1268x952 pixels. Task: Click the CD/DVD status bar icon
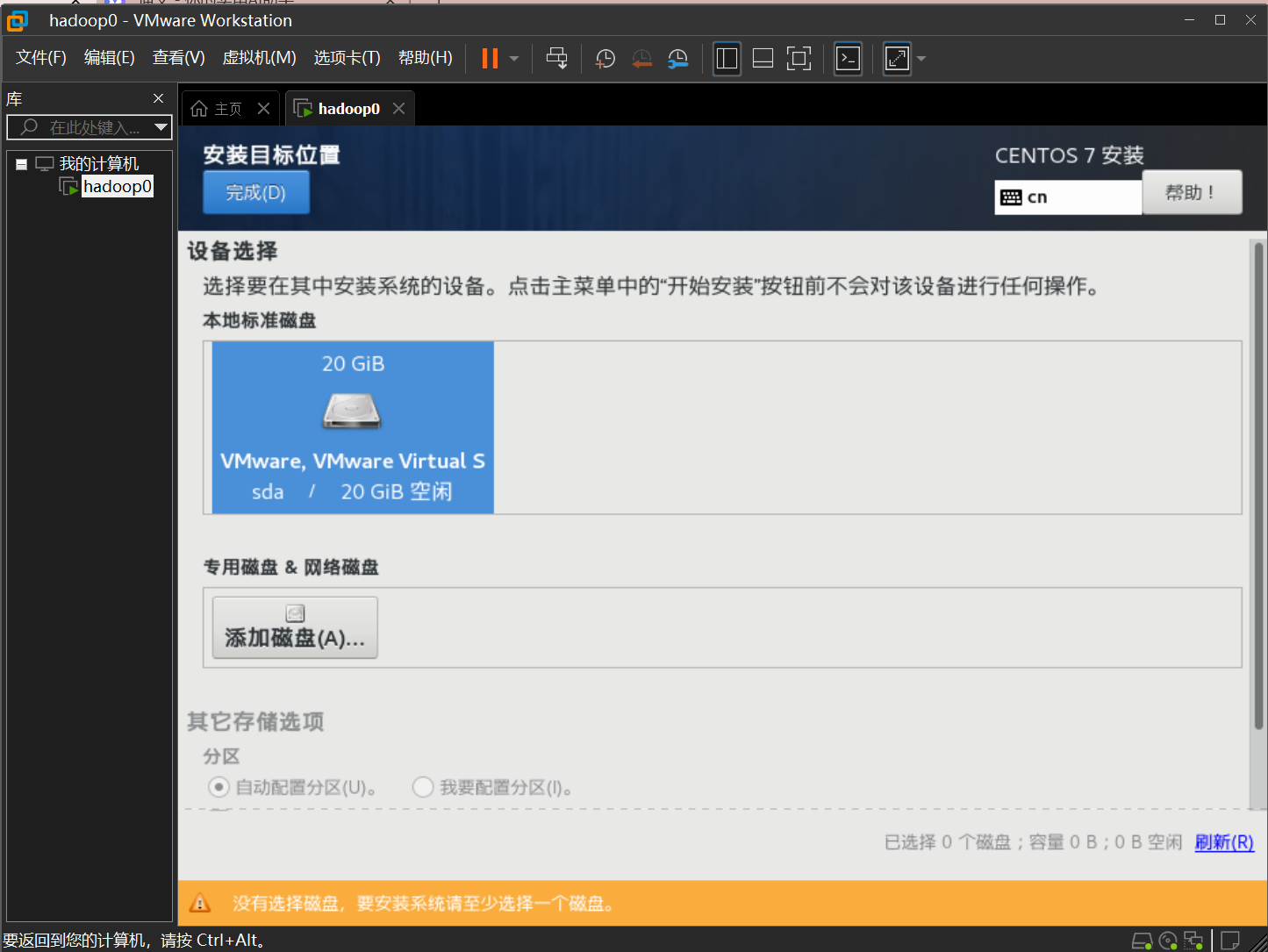pyautogui.click(x=1168, y=941)
